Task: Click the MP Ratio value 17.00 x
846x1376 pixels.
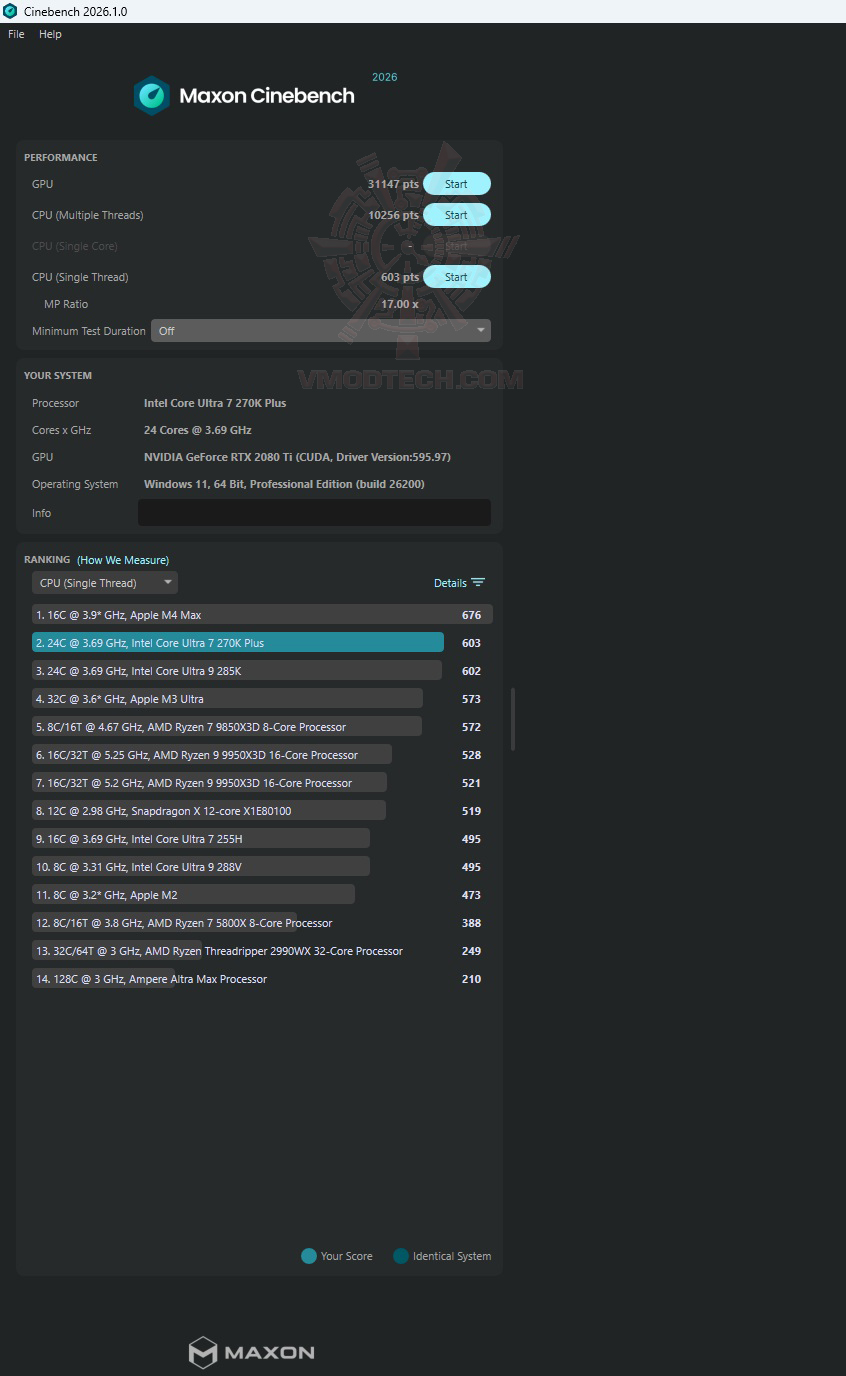Action: tap(400, 304)
